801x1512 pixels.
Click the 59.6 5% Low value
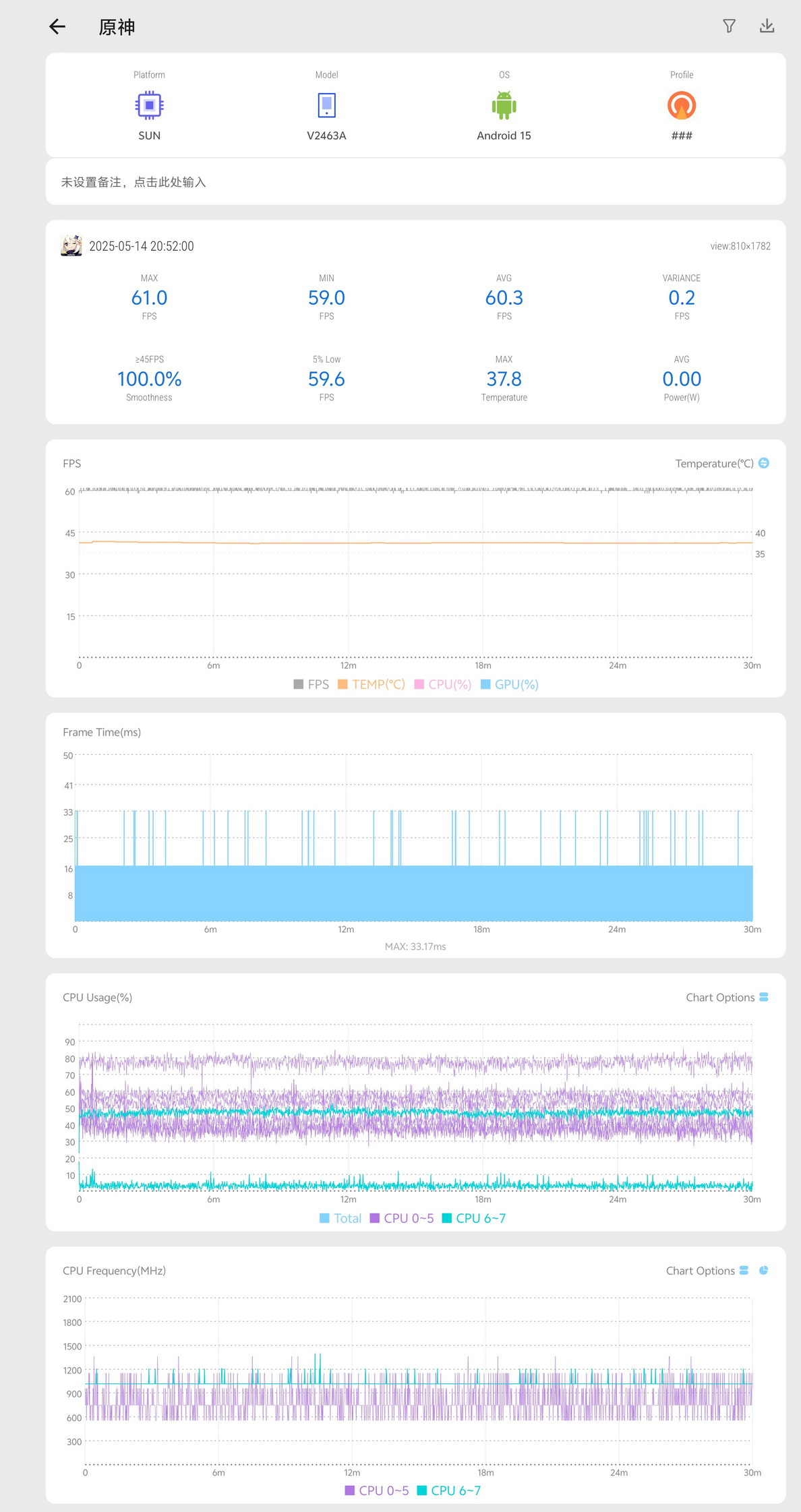click(x=326, y=379)
